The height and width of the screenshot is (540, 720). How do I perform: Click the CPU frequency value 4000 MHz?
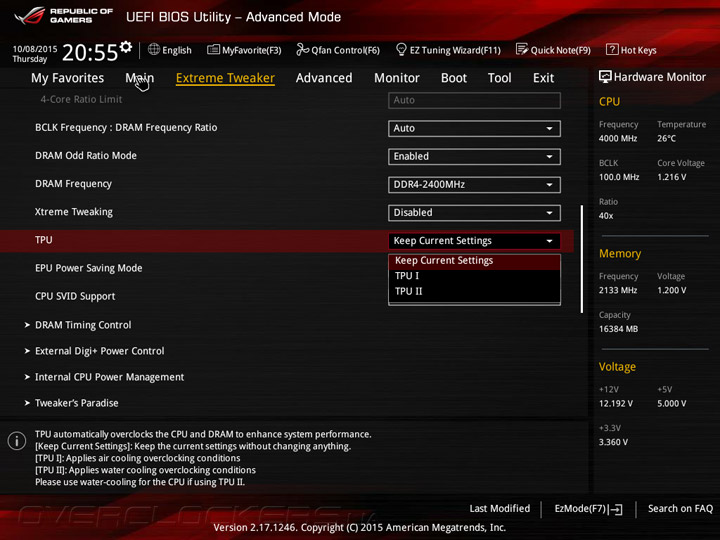[618, 139]
